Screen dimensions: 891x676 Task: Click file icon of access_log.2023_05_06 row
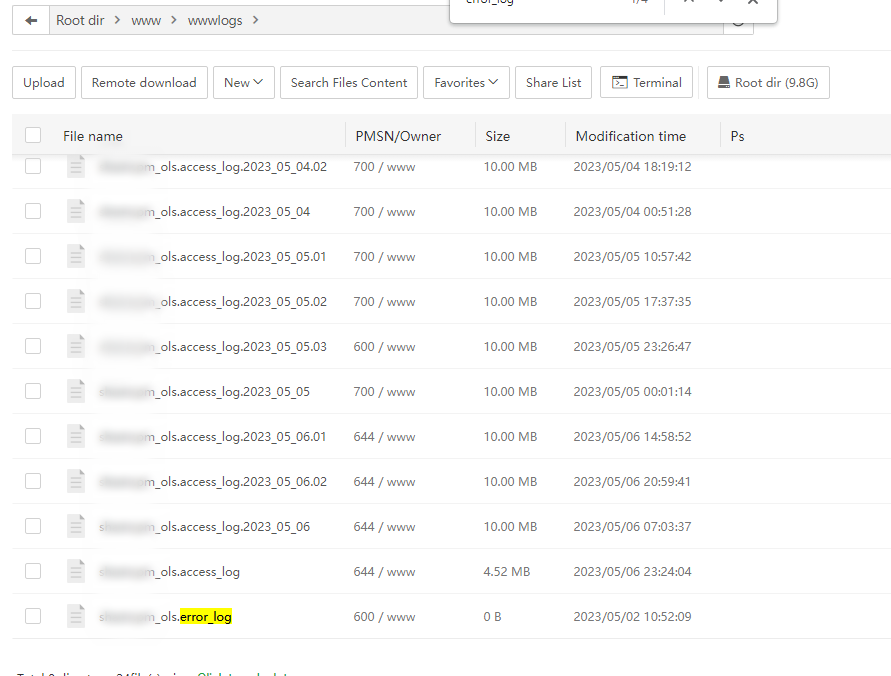76,526
